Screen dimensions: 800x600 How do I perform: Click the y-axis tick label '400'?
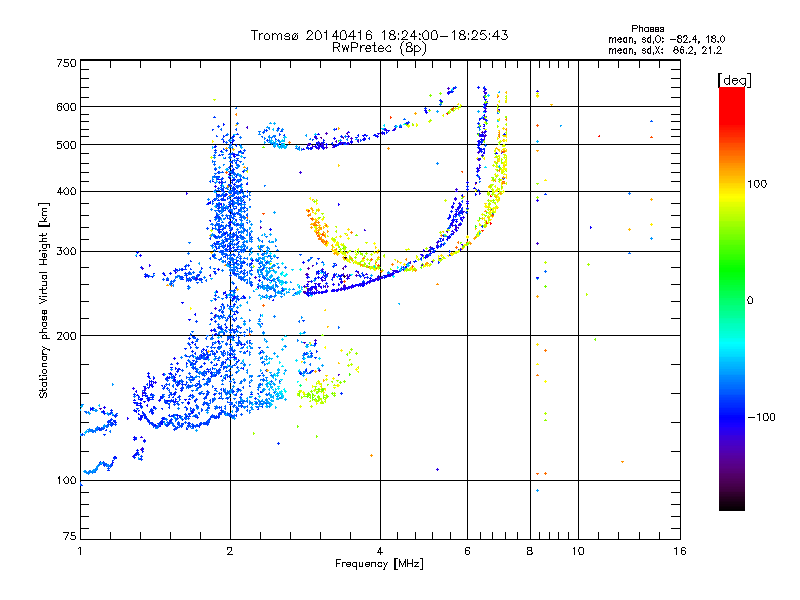pos(66,191)
